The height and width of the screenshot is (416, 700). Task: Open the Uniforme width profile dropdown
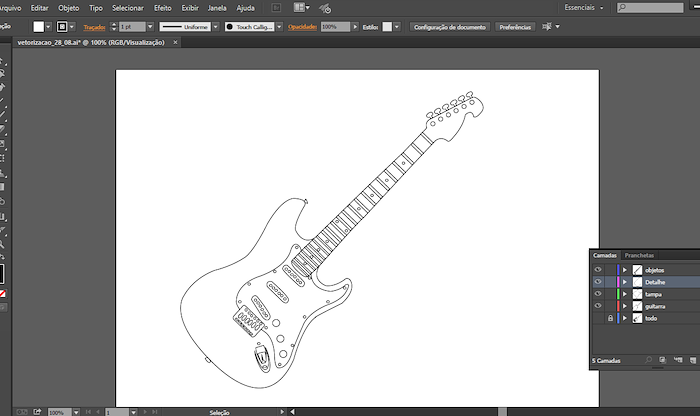(216, 27)
